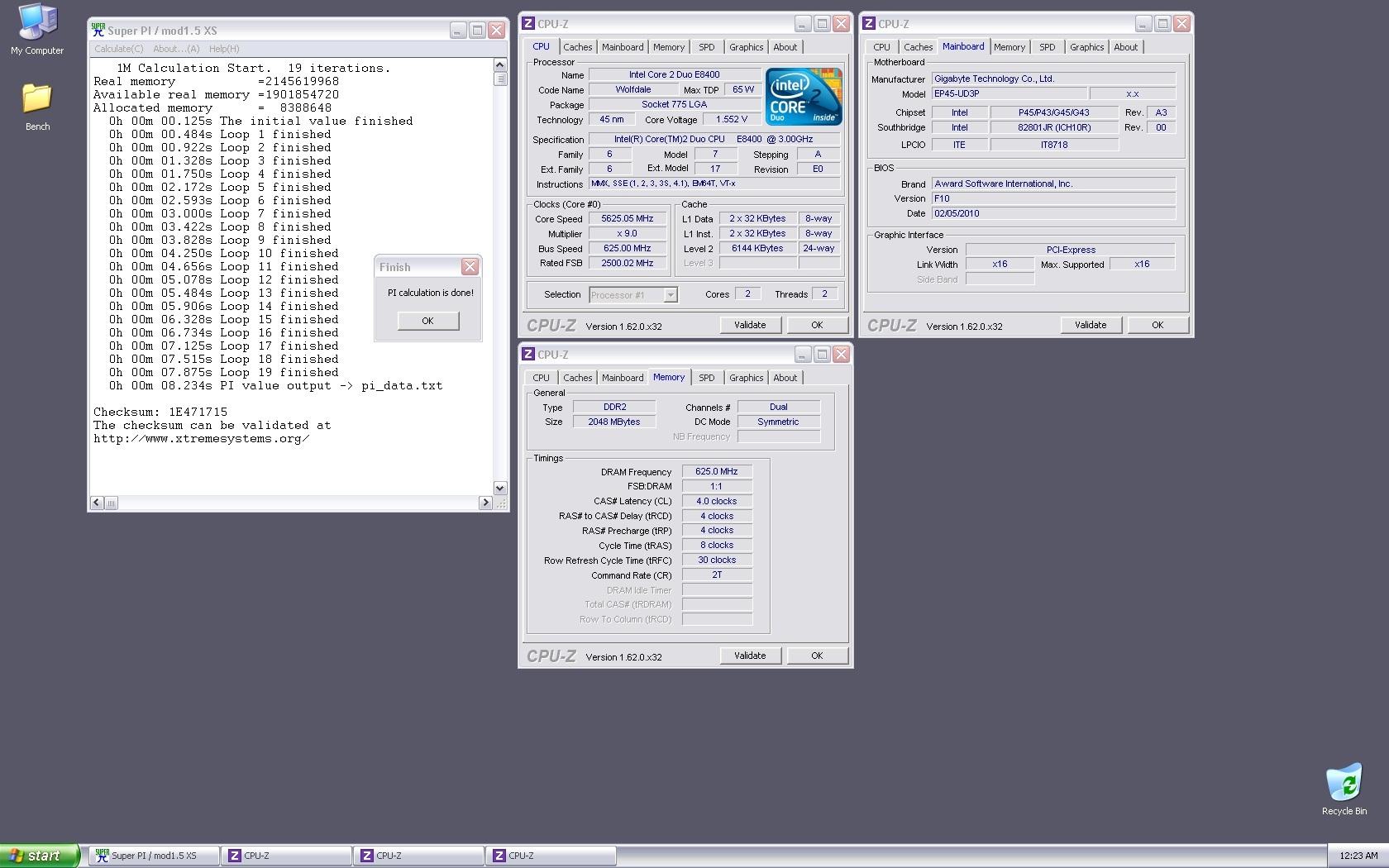Click the Intel Core 2 Duo E8400 name field
1389x868 pixels.
(674, 74)
